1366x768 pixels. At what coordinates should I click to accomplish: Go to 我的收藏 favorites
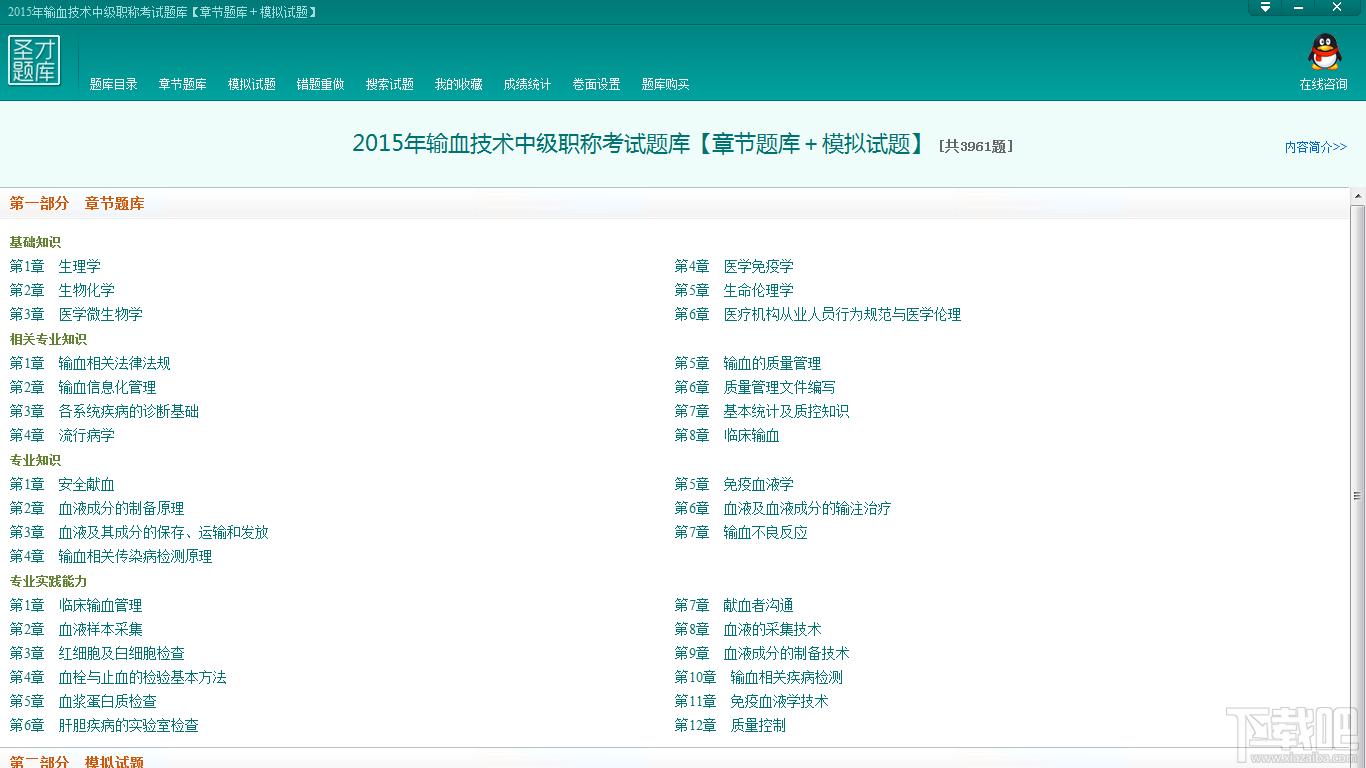tap(458, 85)
